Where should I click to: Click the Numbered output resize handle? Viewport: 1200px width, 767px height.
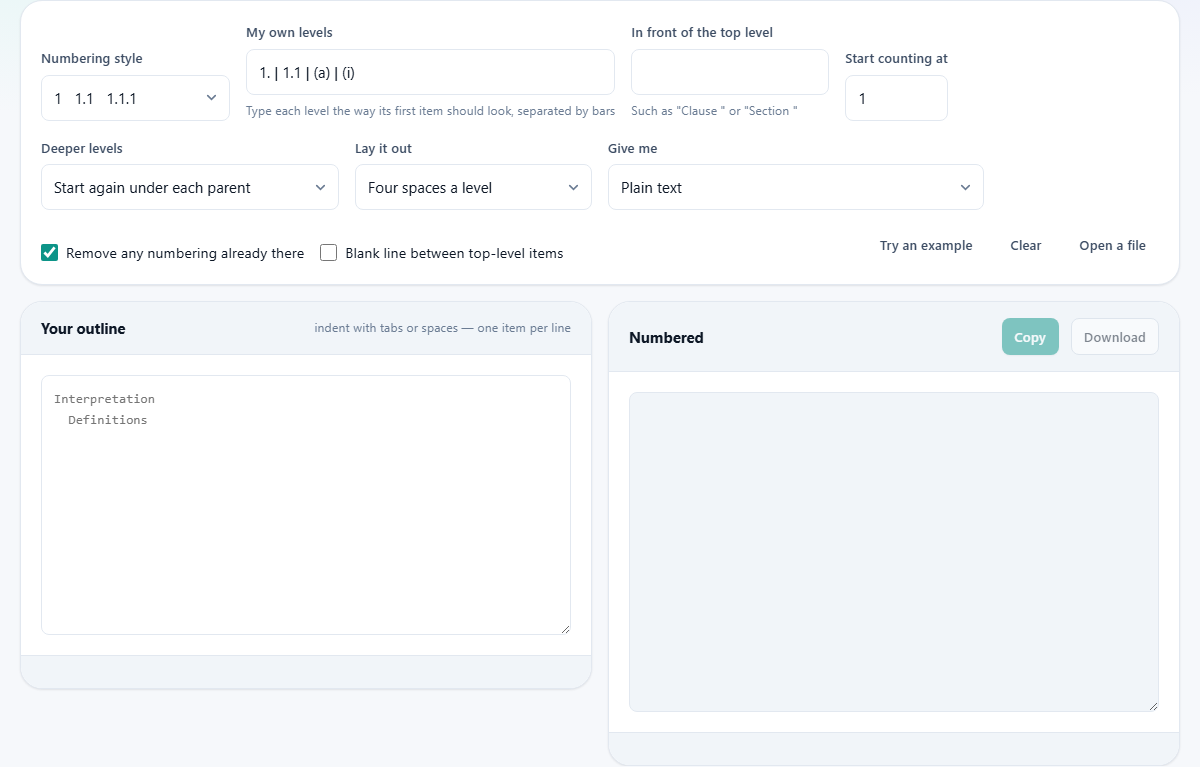[1152, 705]
